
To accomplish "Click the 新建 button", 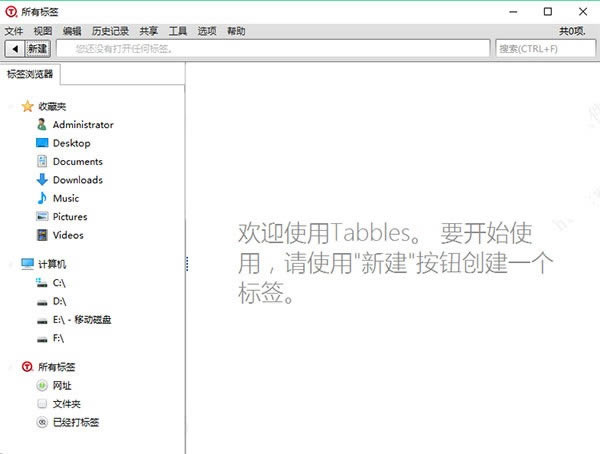I will tap(38, 48).
